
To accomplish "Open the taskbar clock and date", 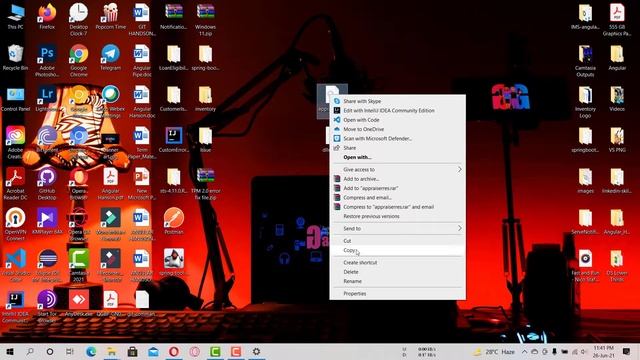I will [x=604, y=351].
